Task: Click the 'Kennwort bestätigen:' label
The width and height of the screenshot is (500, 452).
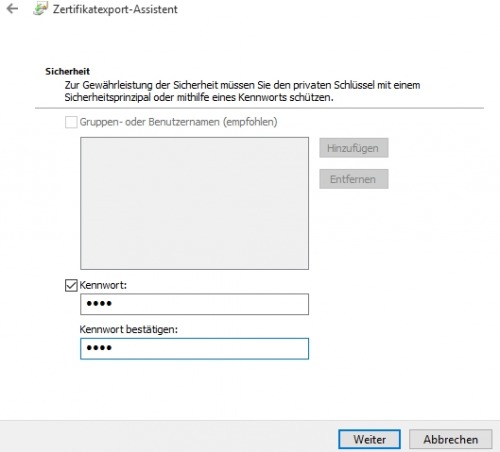Action: pyautogui.click(x=129, y=329)
